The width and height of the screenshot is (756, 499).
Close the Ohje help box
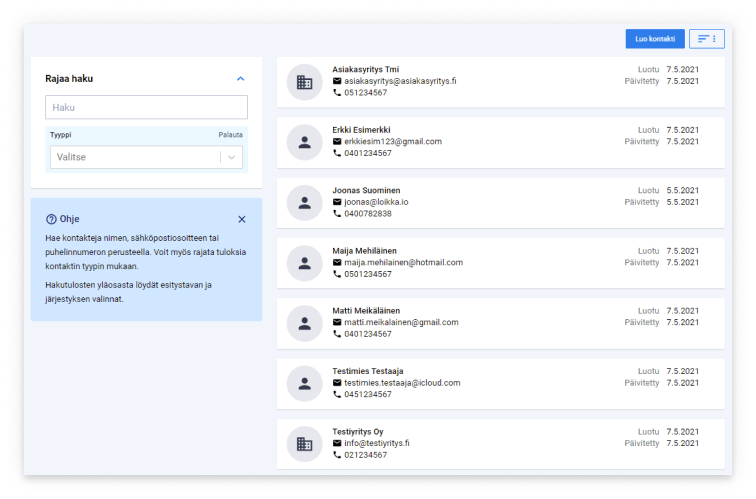click(x=242, y=219)
